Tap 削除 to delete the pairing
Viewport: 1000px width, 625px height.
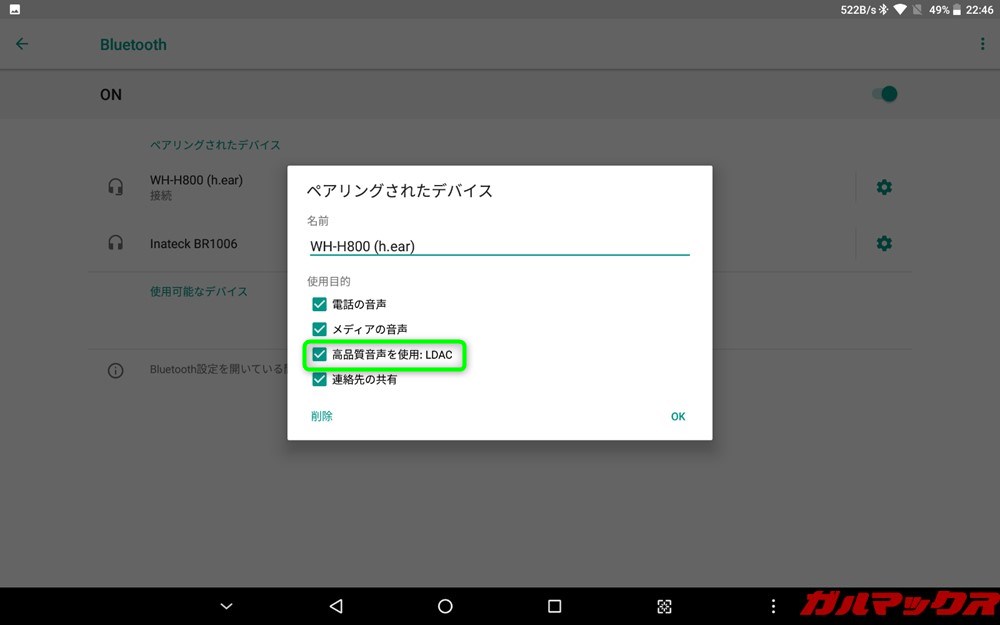[321, 416]
